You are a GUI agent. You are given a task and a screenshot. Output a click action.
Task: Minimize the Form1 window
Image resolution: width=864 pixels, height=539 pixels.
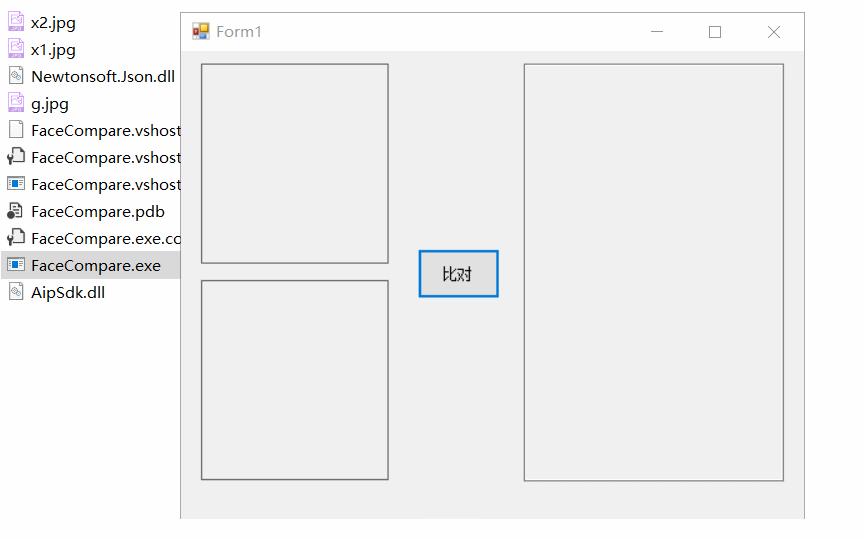click(x=657, y=32)
